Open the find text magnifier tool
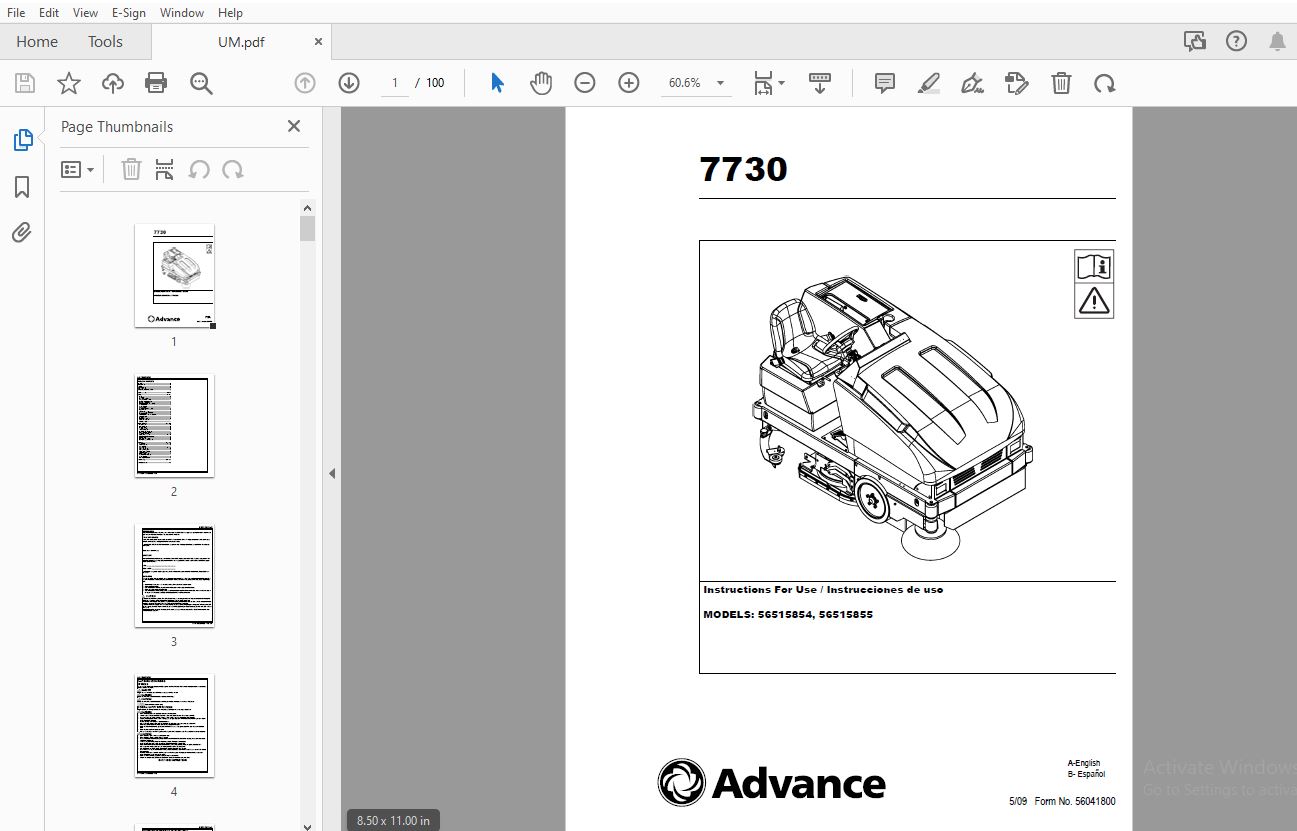This screenshot has height=831, width=1297. point(202,83)
